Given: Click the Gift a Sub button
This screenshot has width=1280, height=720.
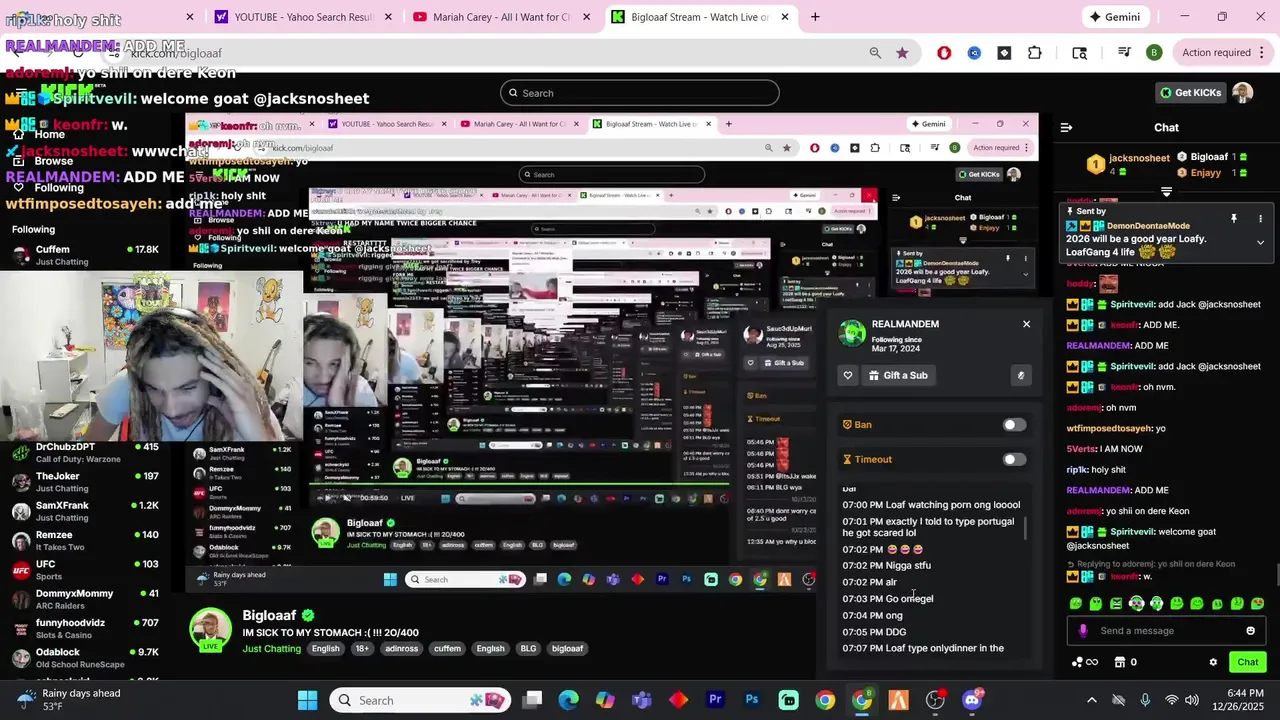Looking at the screenshot, I should pyautogui.click(x=898, y=375).
